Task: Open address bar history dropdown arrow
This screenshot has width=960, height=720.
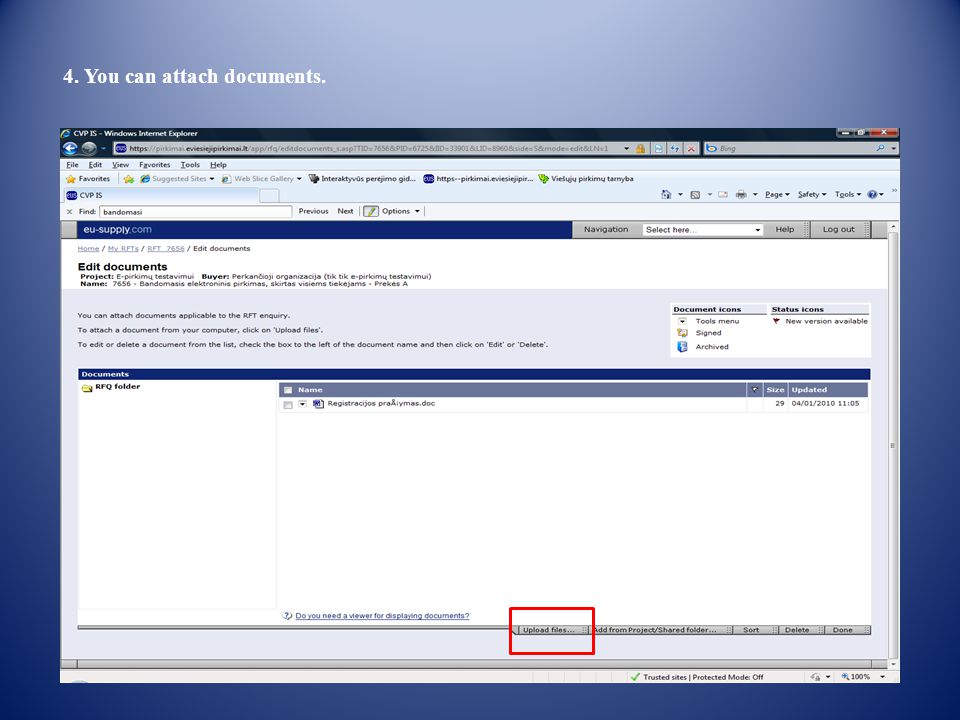Action: click(626, 148)
